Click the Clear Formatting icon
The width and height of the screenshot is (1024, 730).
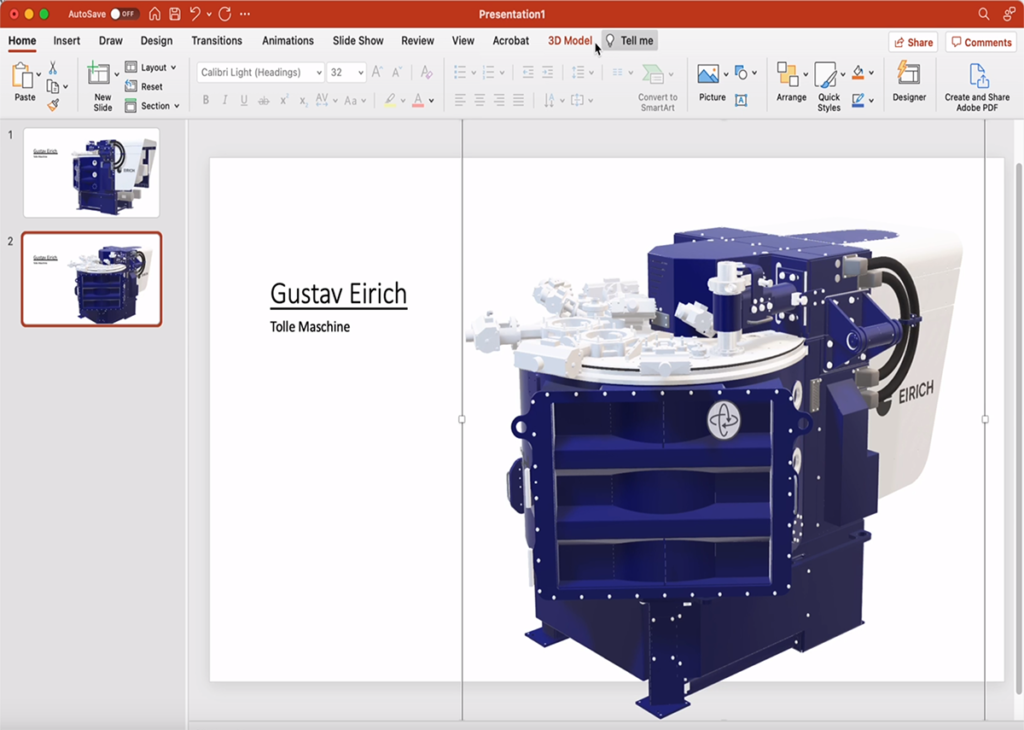pos(426,72)
